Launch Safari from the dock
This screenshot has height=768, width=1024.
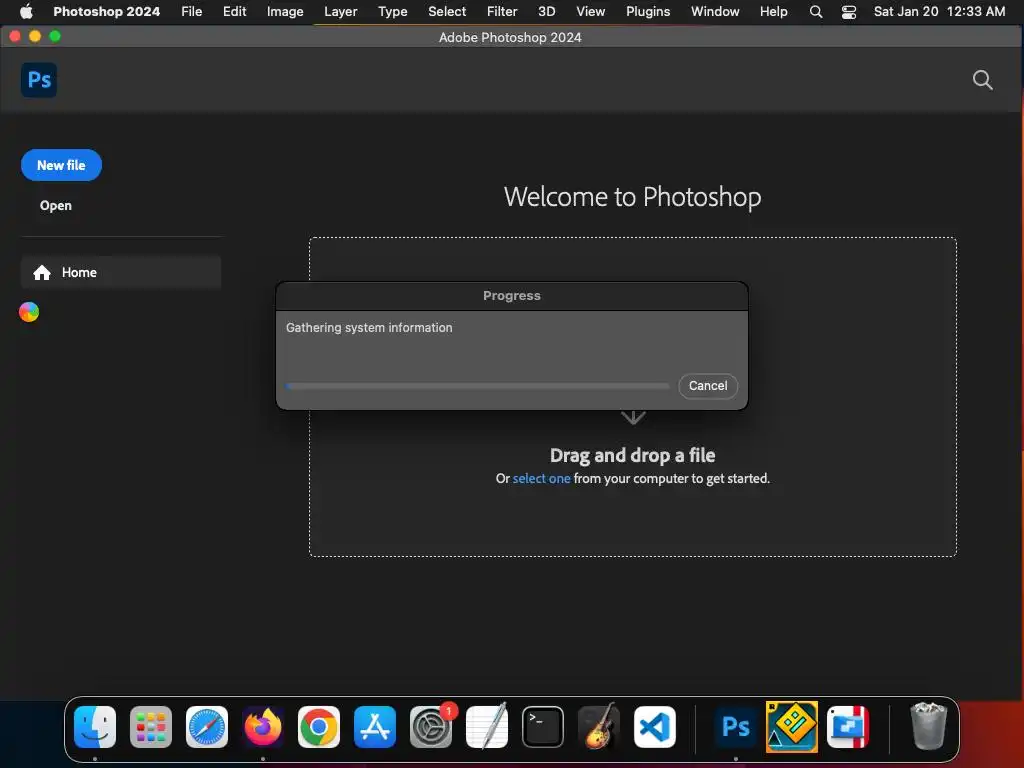207,726
